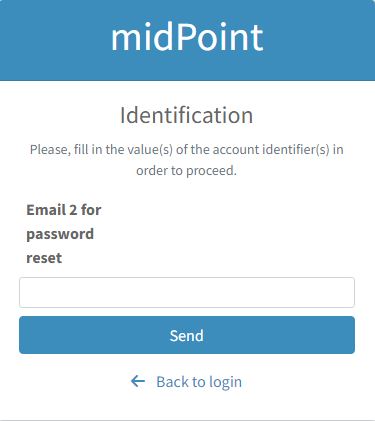This screenshot has height=421, width=375.
Task: Click the word 'password' in the field label
Action: pyautogui.click(x=60, y=234)
